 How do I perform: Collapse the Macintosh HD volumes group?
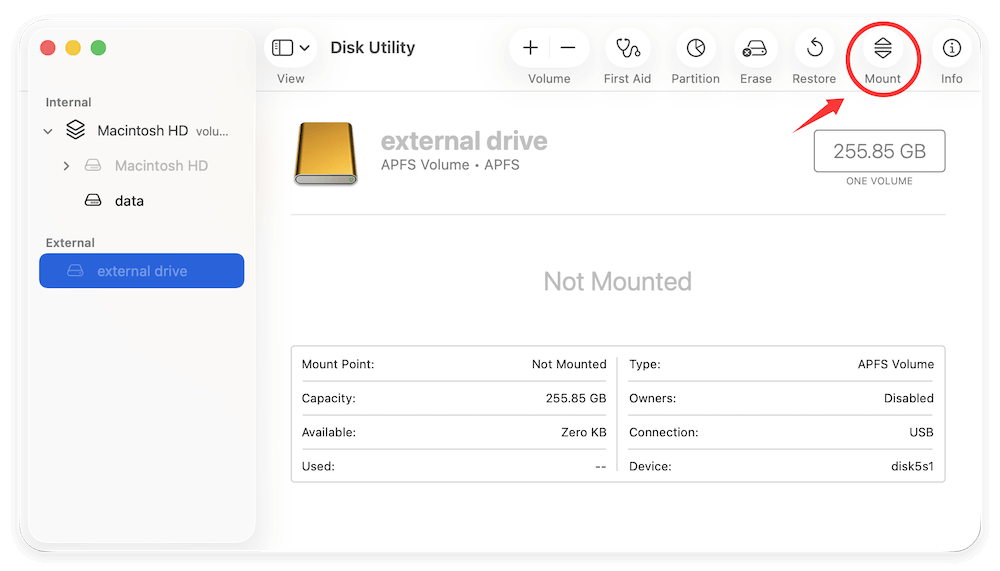(x=48, y=131)
